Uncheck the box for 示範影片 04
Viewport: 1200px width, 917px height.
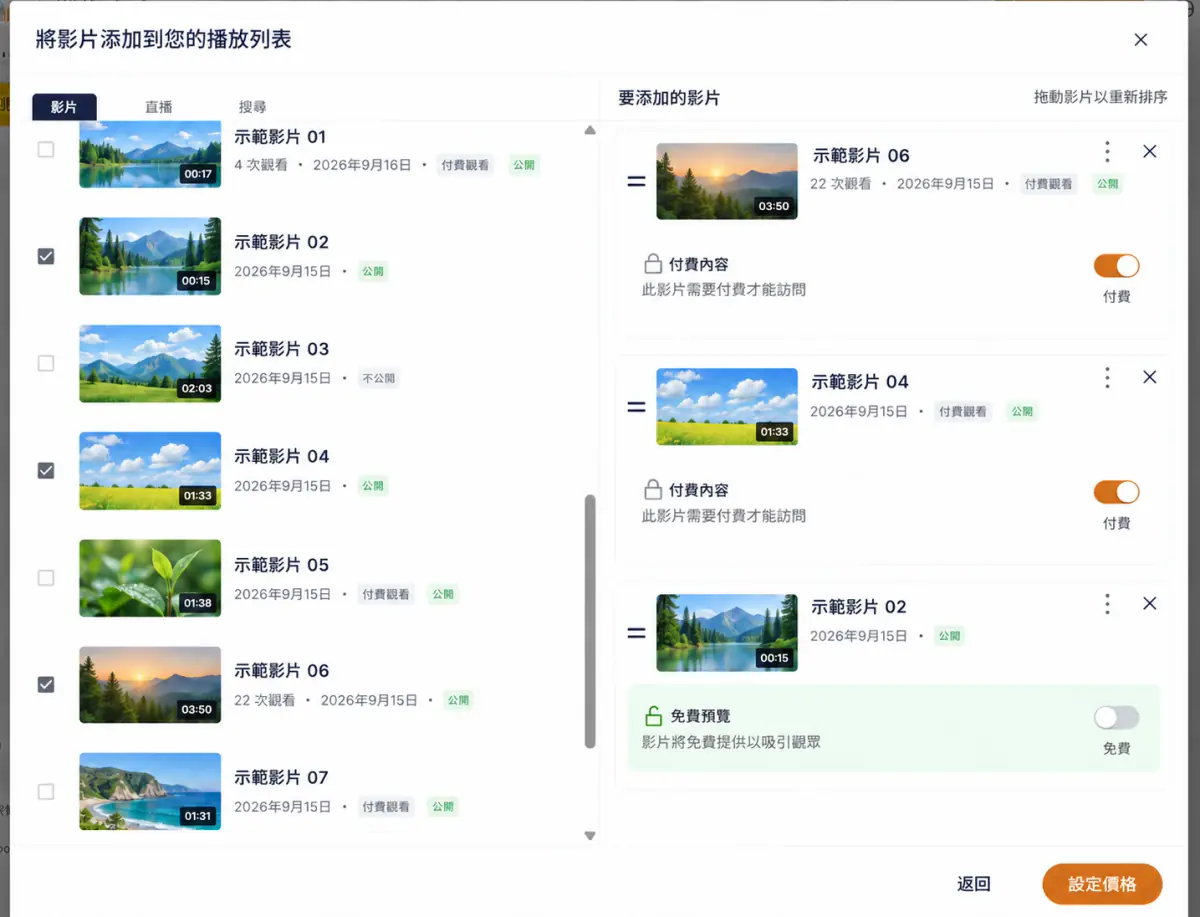(x=46, y=470)
